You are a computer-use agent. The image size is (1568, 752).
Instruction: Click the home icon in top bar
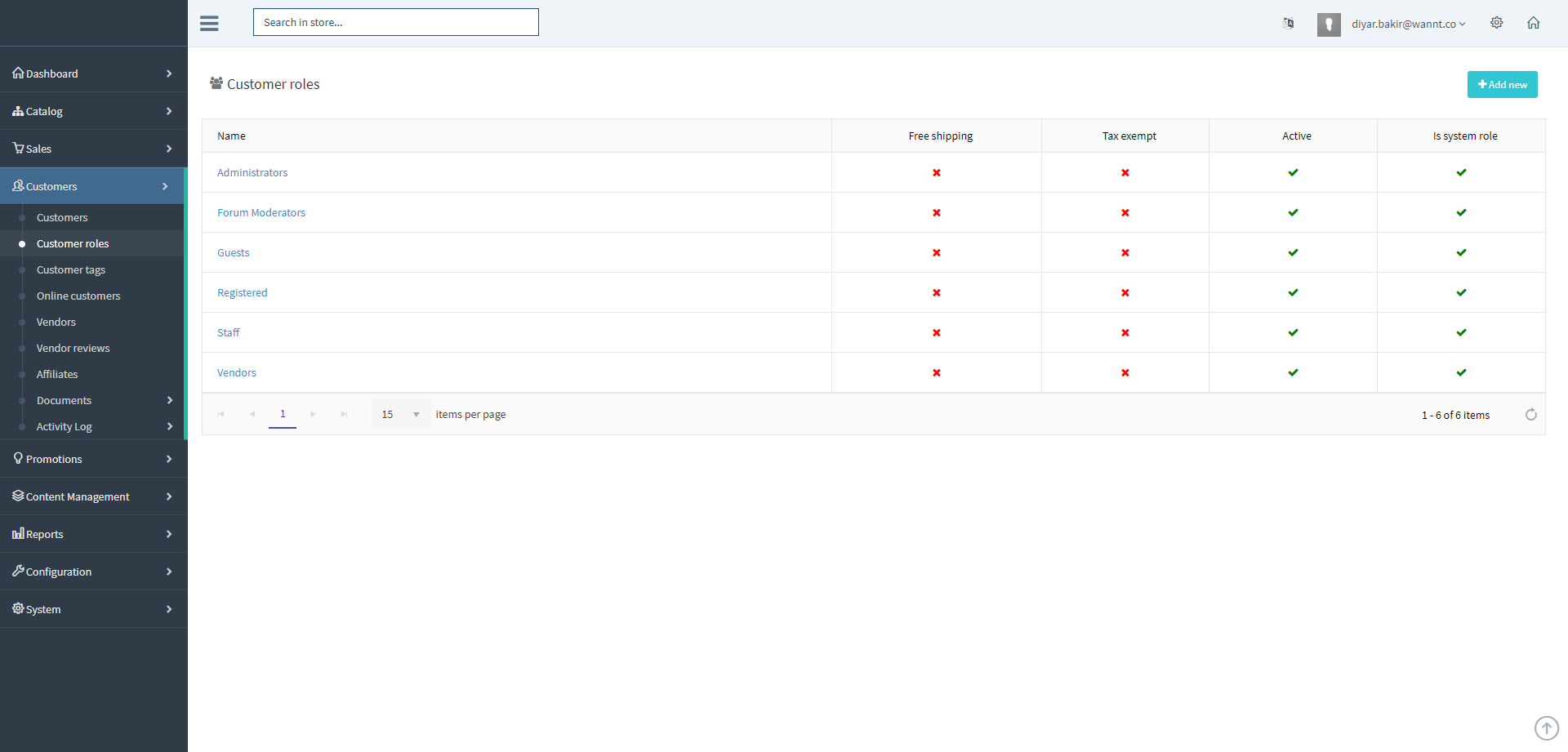click(1533, 23)
